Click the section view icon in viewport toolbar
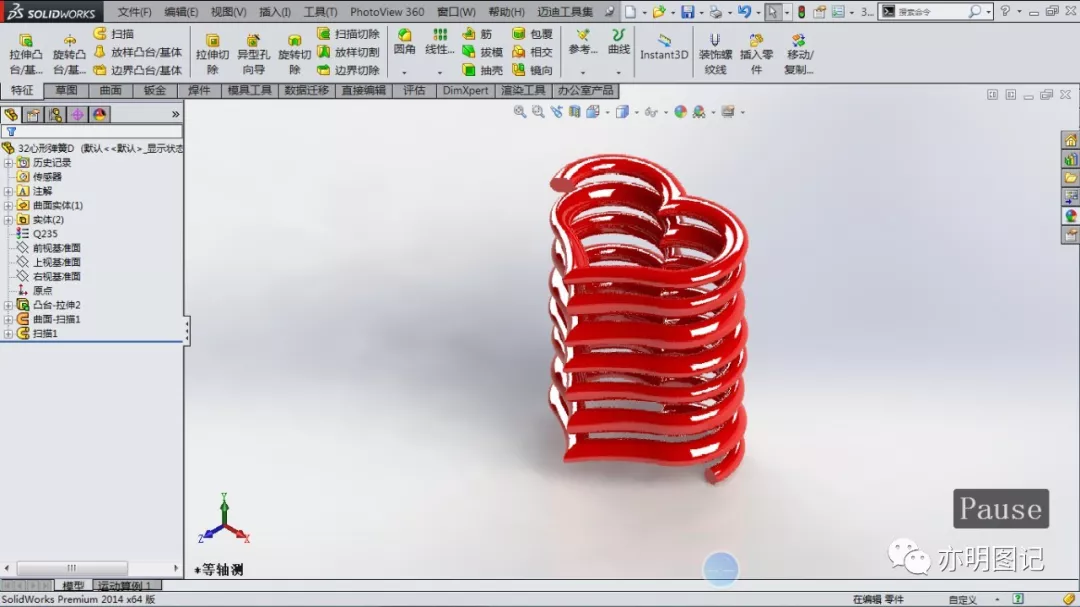The width and height of the screenshot is (1080, 607). click(x=574, y=112)
